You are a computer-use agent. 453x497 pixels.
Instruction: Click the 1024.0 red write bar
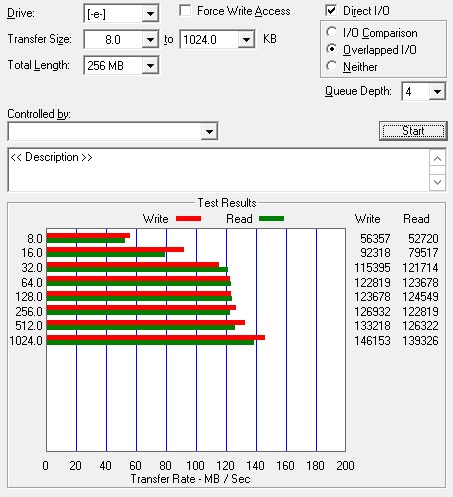pos(156,337)
